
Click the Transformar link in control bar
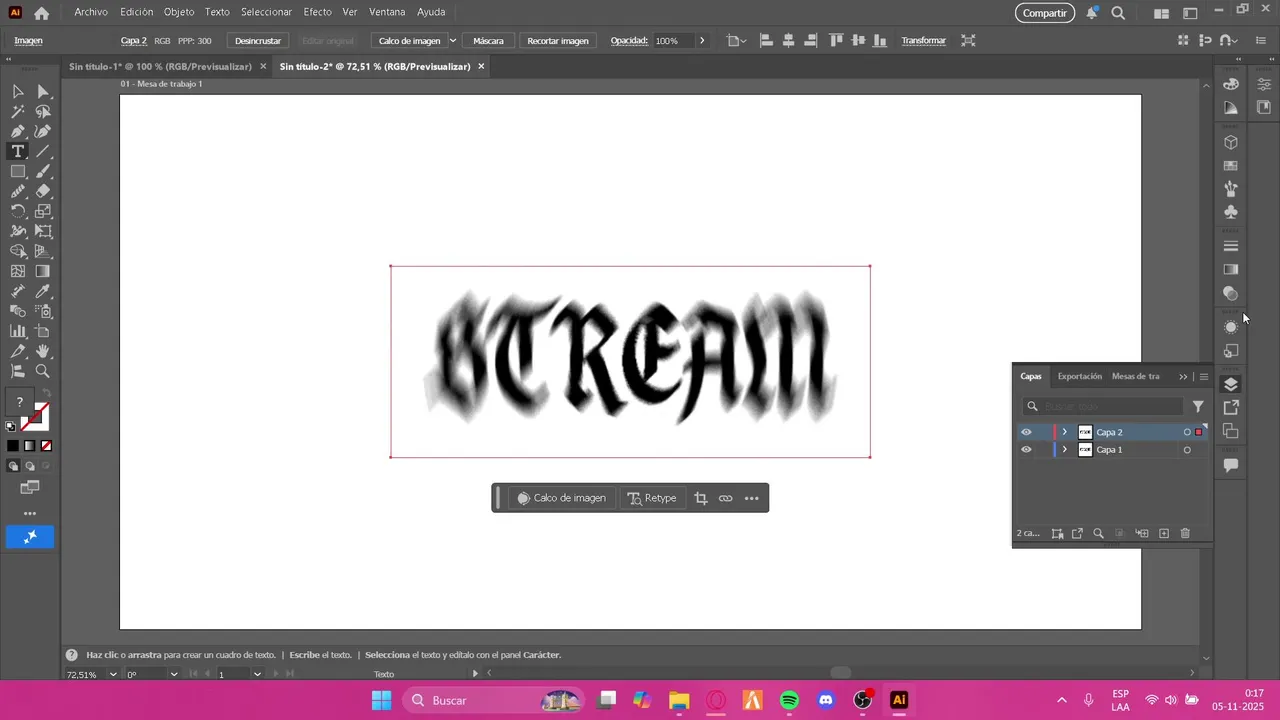(x=923, y=41)
